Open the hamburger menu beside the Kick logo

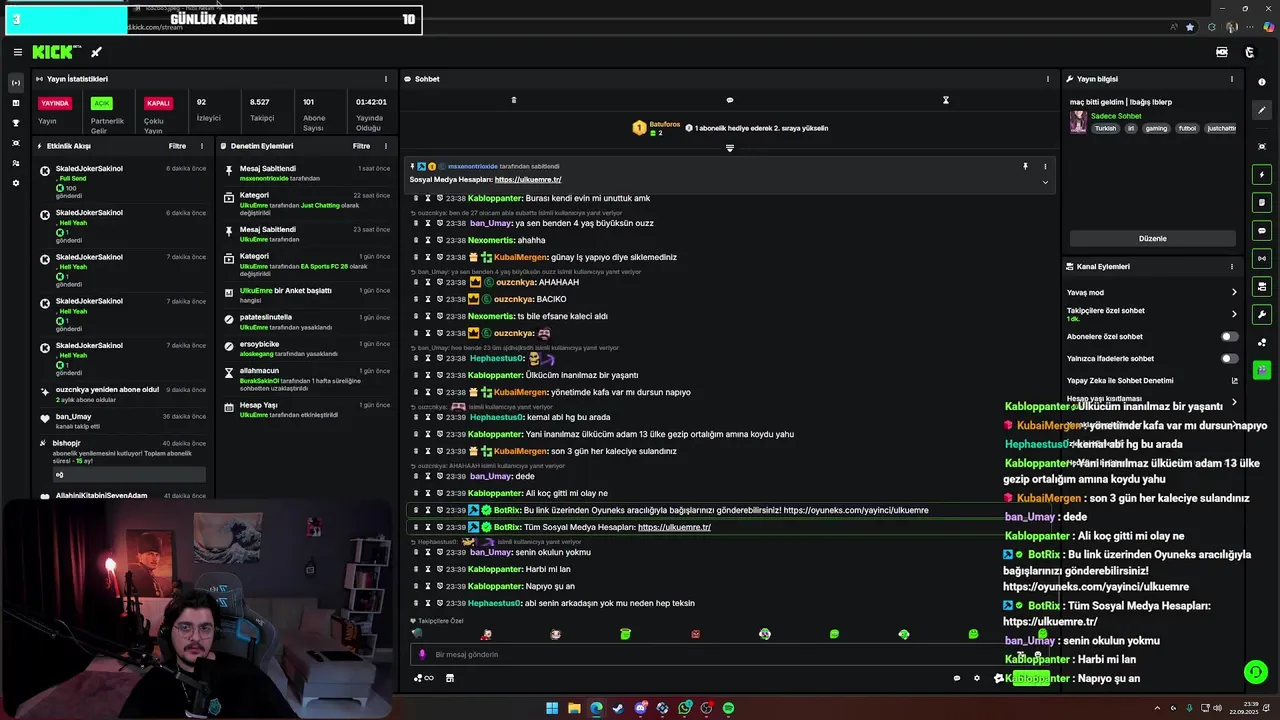[x=17, y=52]
